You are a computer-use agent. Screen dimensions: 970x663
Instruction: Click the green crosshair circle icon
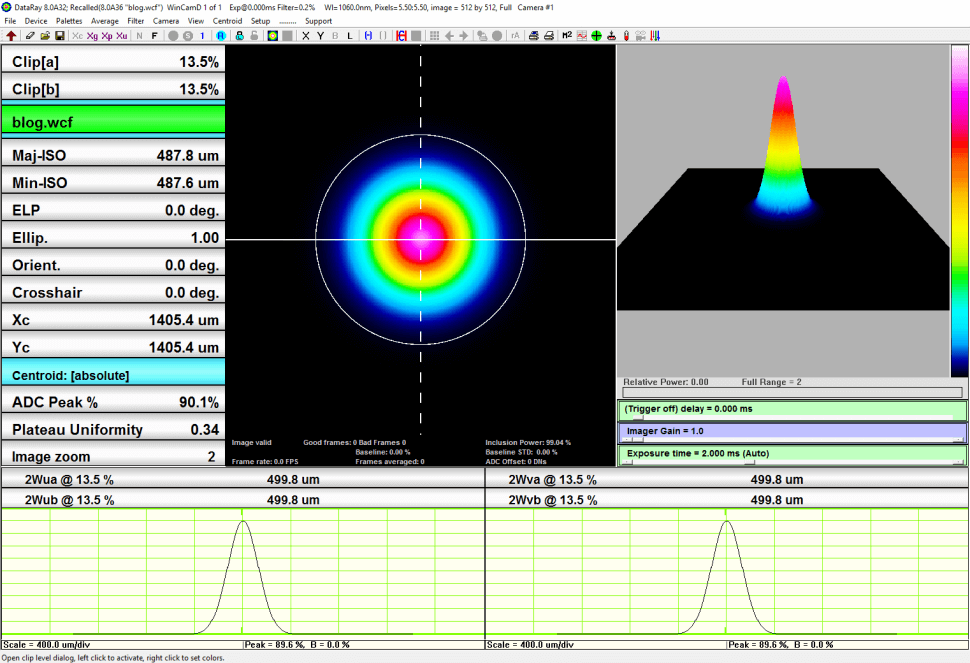click(x=596, y=36)
